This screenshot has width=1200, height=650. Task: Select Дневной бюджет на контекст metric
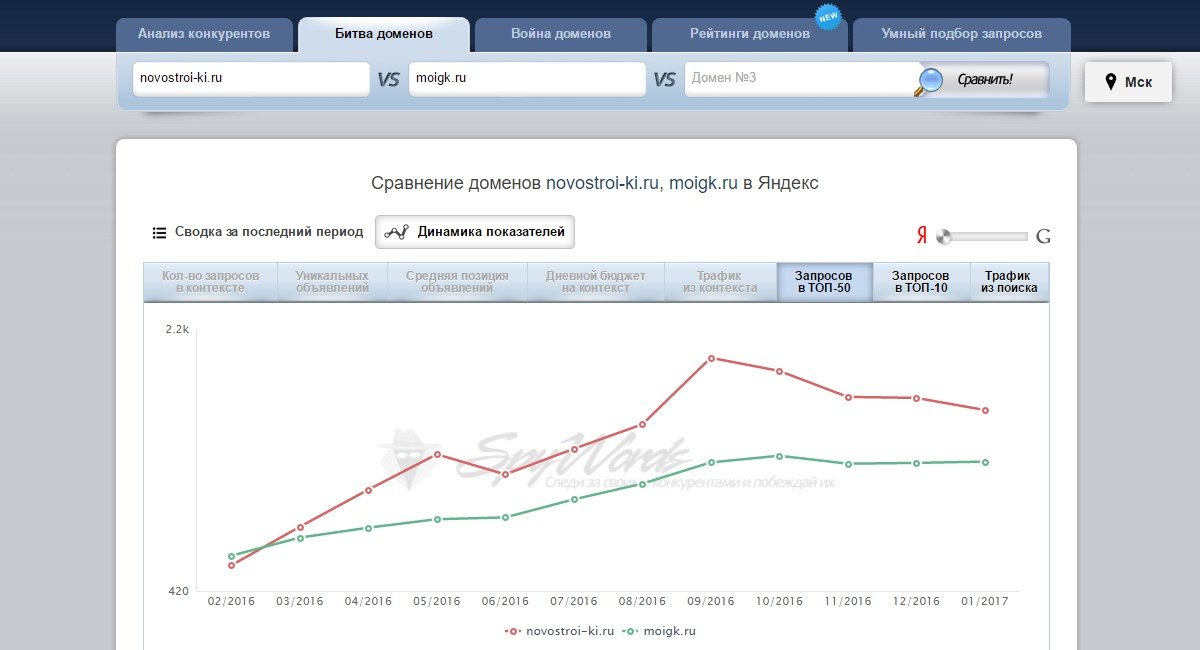595,282
